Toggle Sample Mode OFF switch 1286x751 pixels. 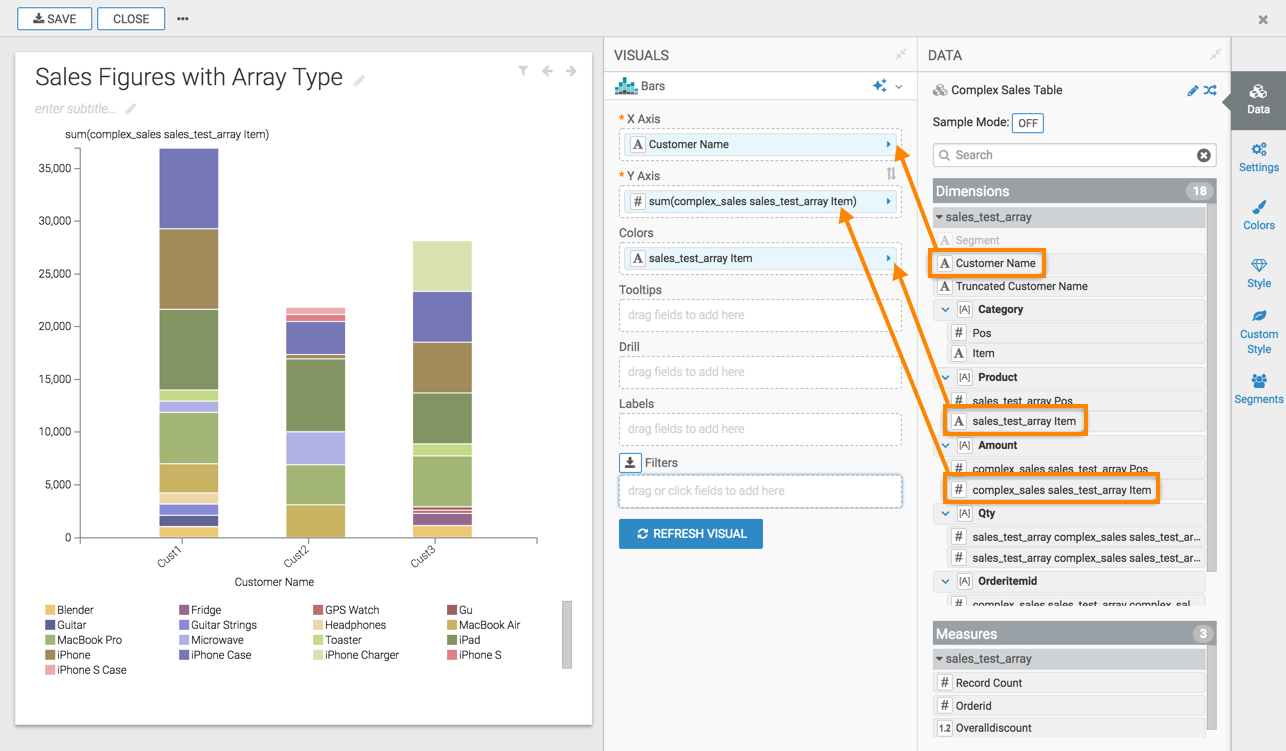click(x=1027, y=123)
